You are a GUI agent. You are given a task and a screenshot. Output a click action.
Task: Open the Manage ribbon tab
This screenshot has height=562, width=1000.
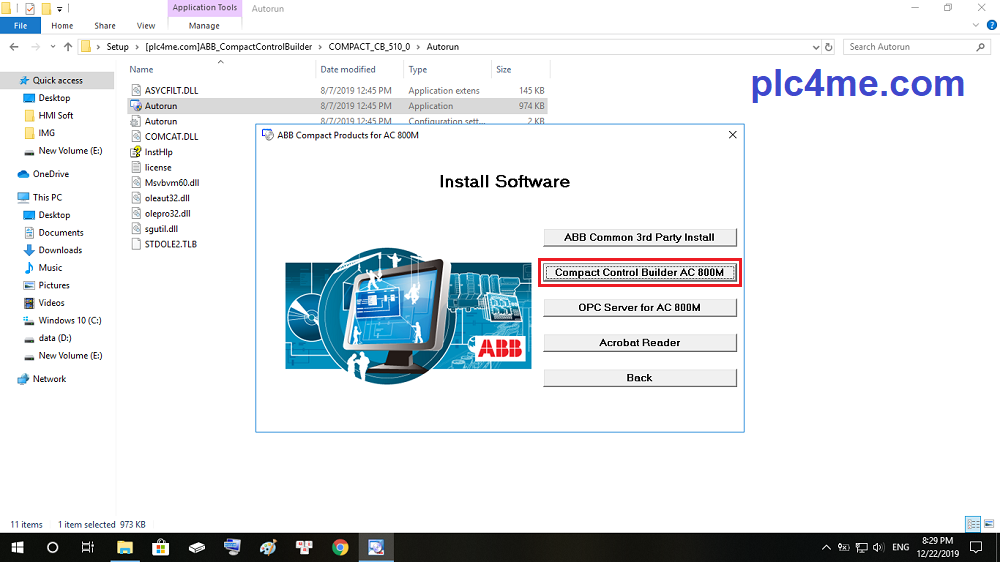coord(204,26)
